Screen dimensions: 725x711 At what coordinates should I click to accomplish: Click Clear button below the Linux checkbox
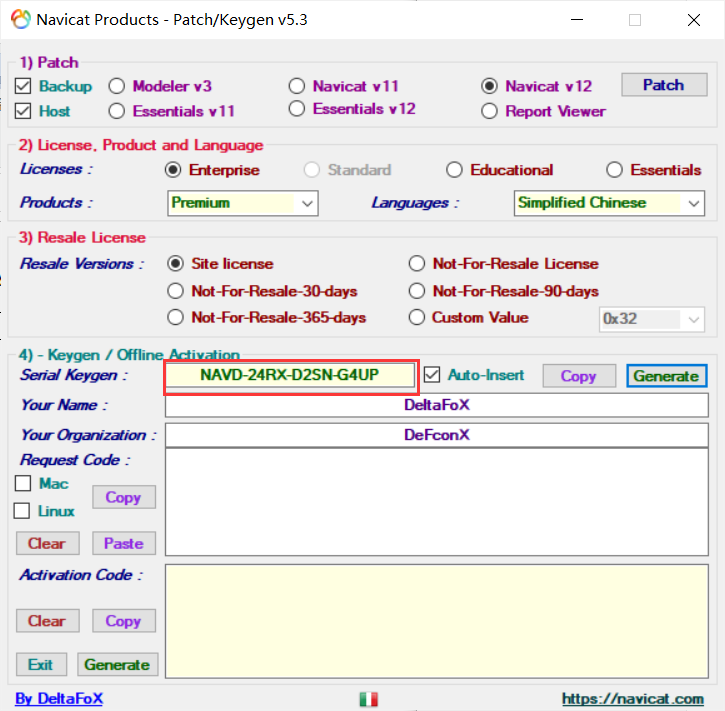pos(48,543)
